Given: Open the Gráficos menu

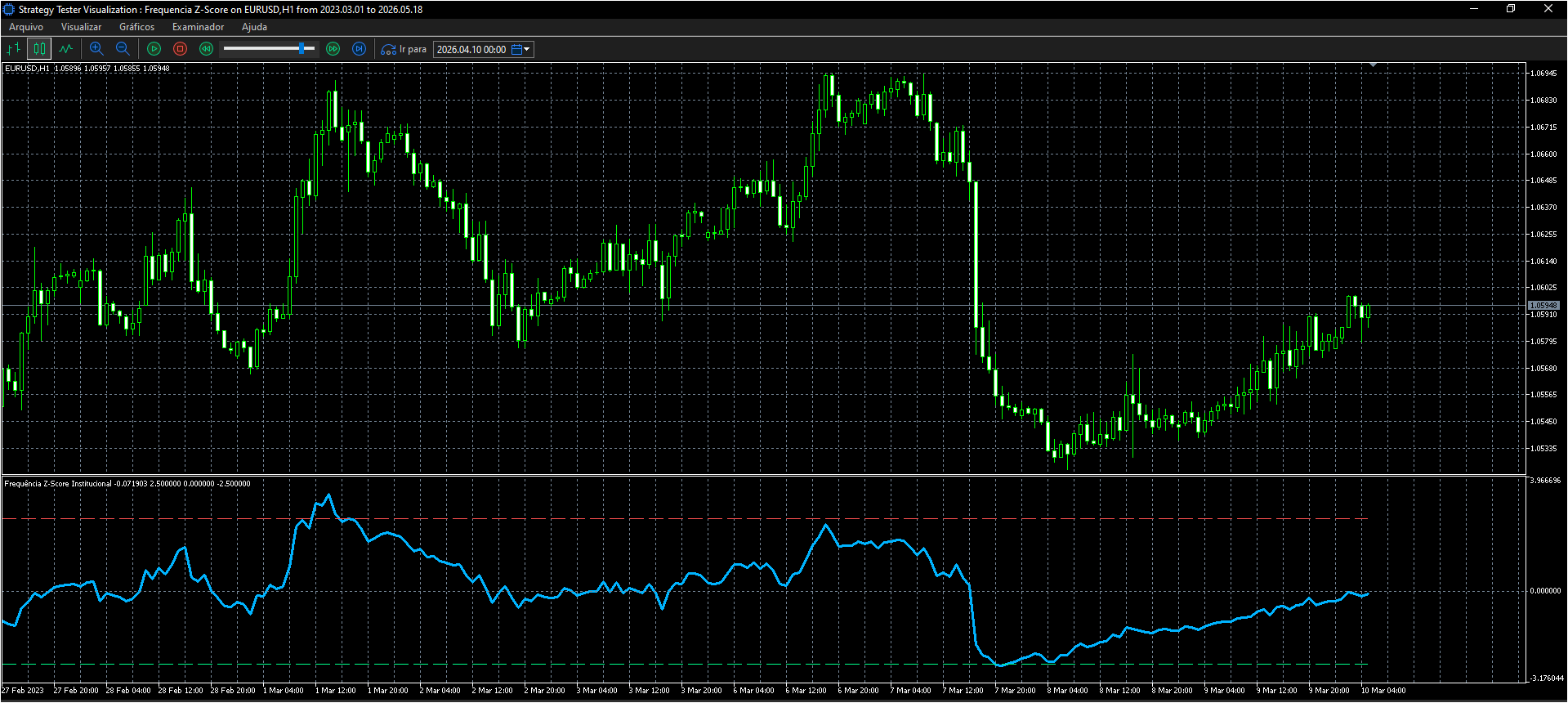Looking at the screenshot, I should point(137,27).
